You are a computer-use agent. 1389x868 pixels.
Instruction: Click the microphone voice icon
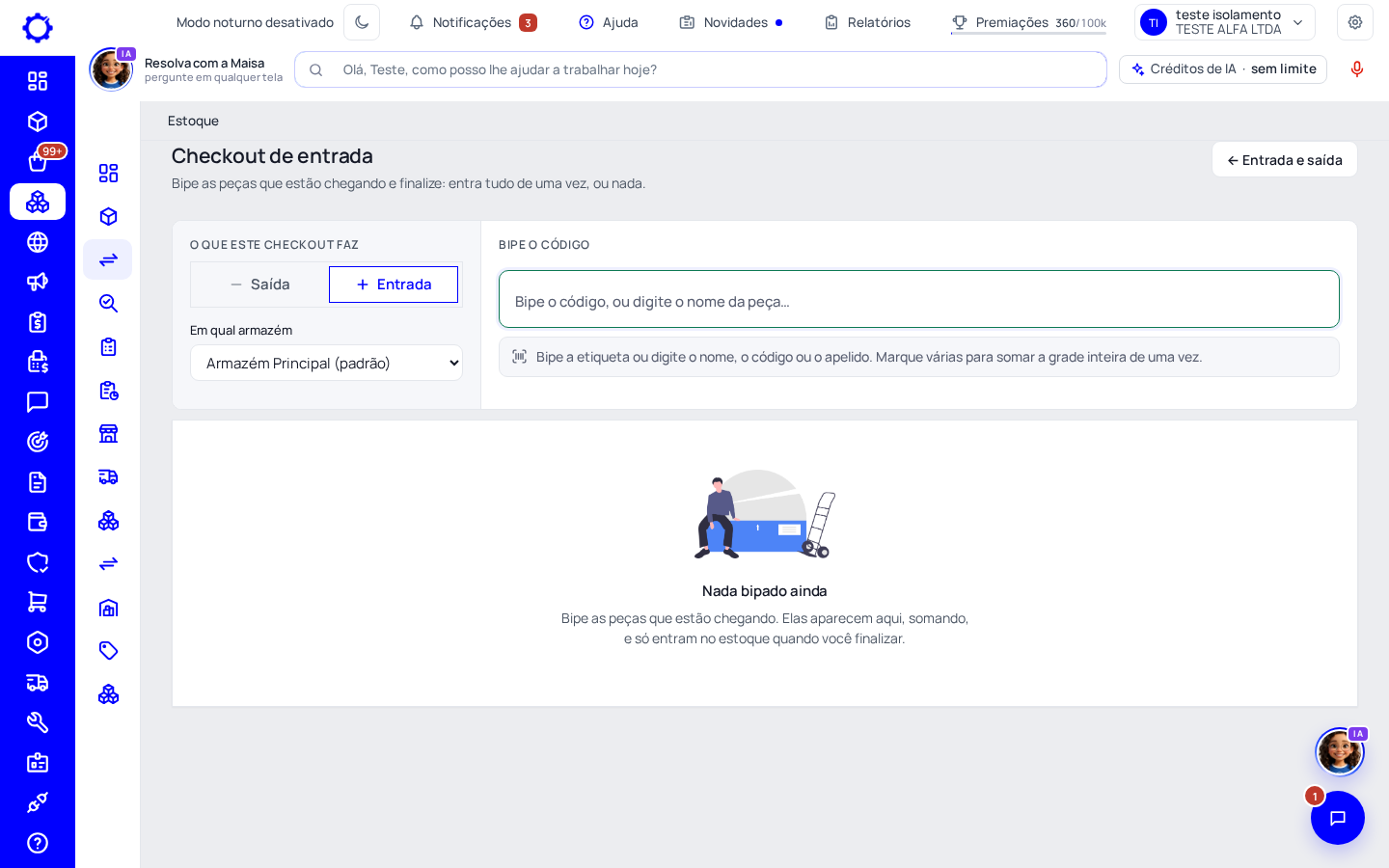click(x=1357, y=69)
